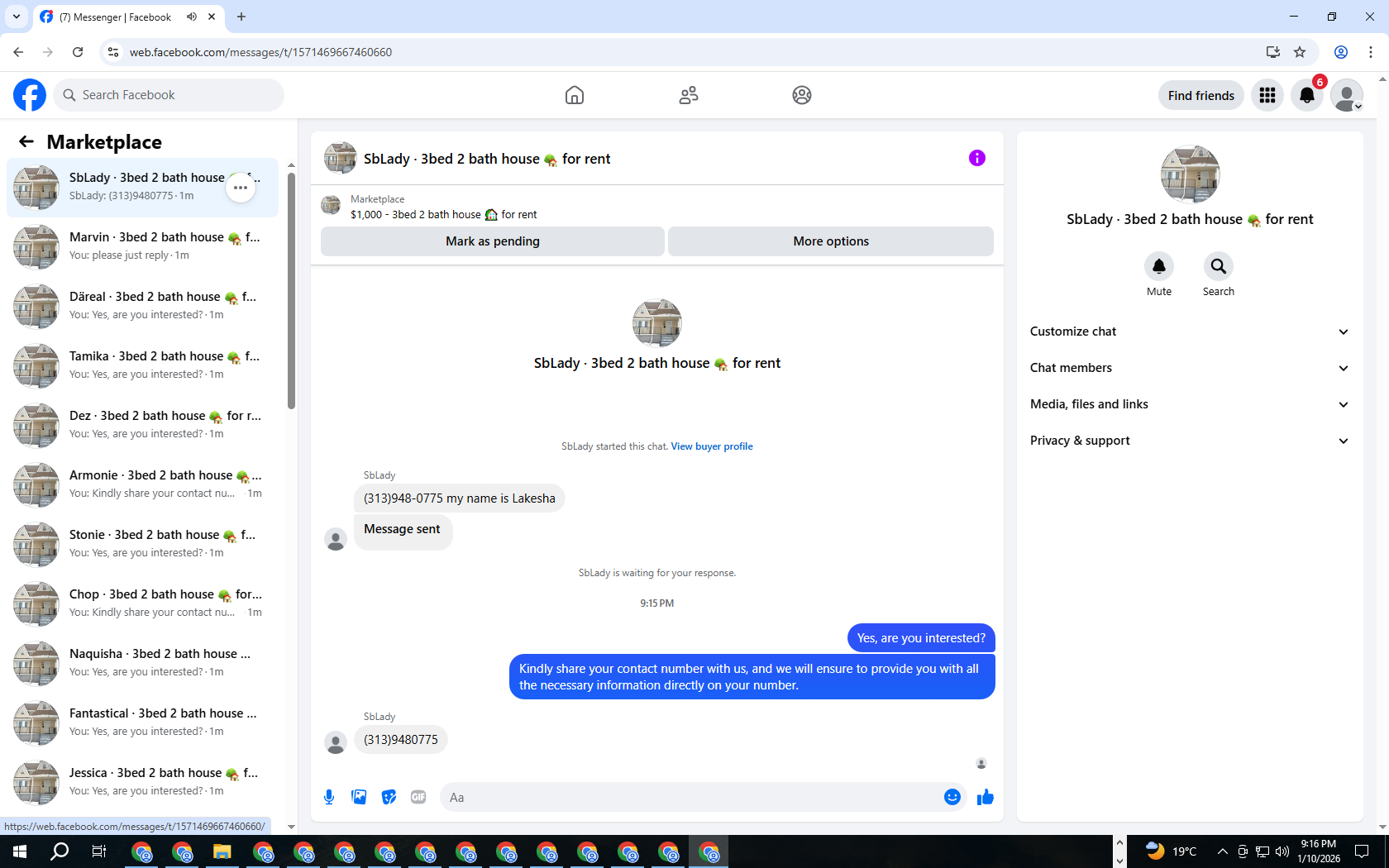Screen dimensions: 1389x868
Task: Open a new browser tab
Action: [241, 17]
